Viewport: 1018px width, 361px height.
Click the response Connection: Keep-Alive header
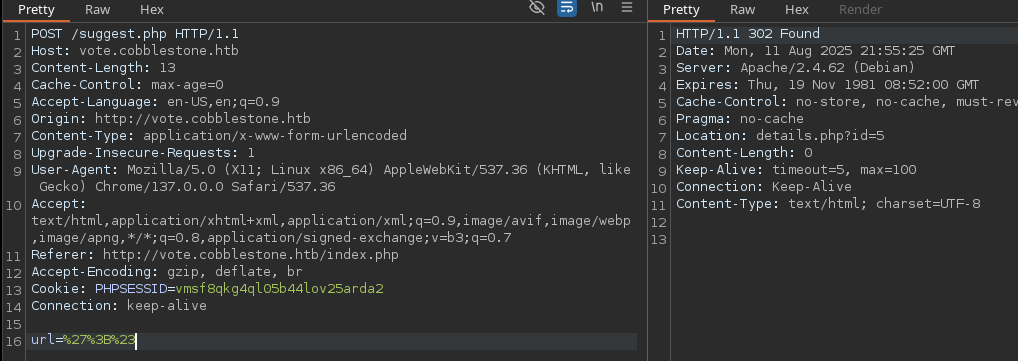764,186
